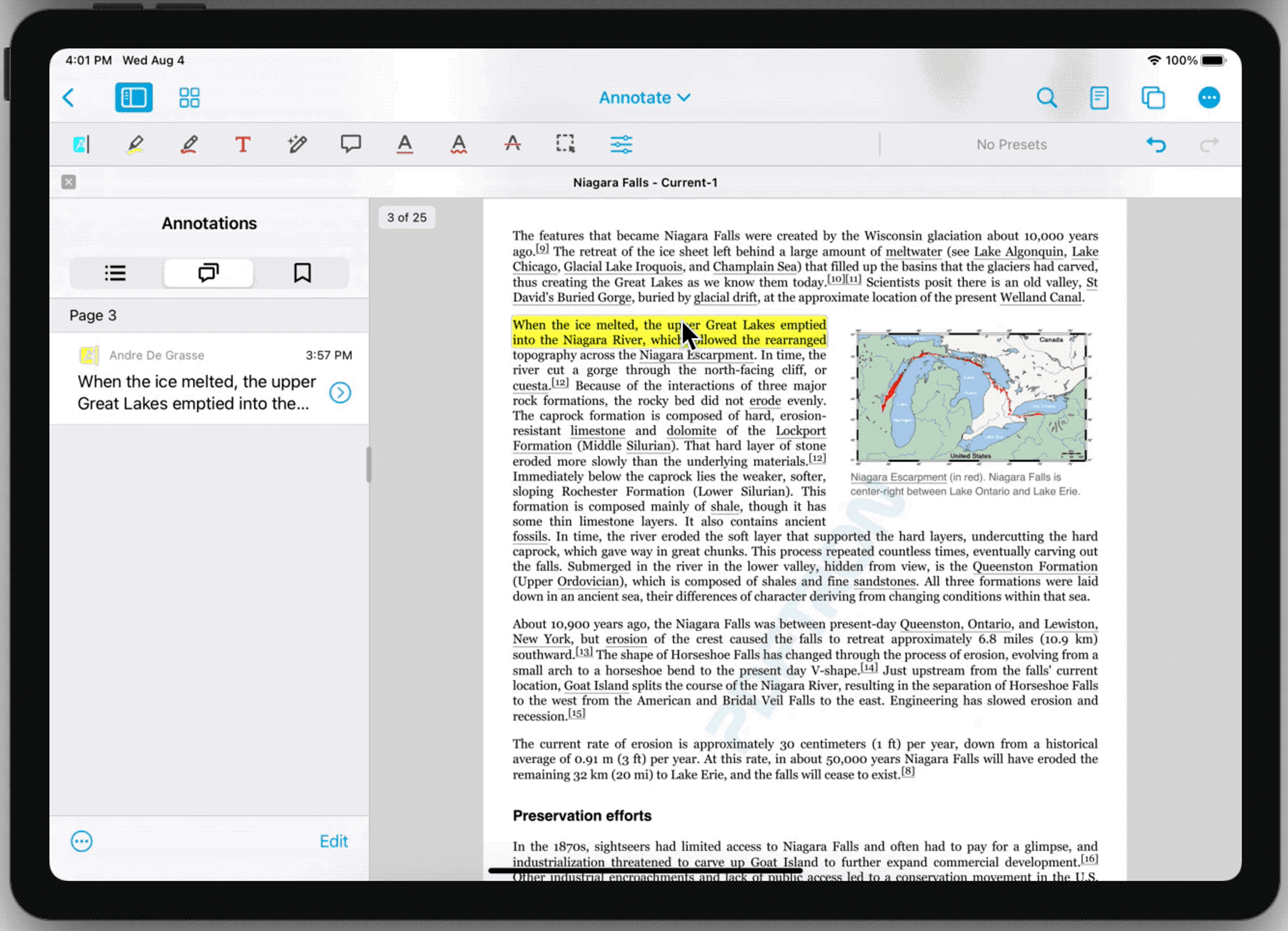Switch to the outline list tab
This screenshot has width=1288, height=931.
(115, 273)
